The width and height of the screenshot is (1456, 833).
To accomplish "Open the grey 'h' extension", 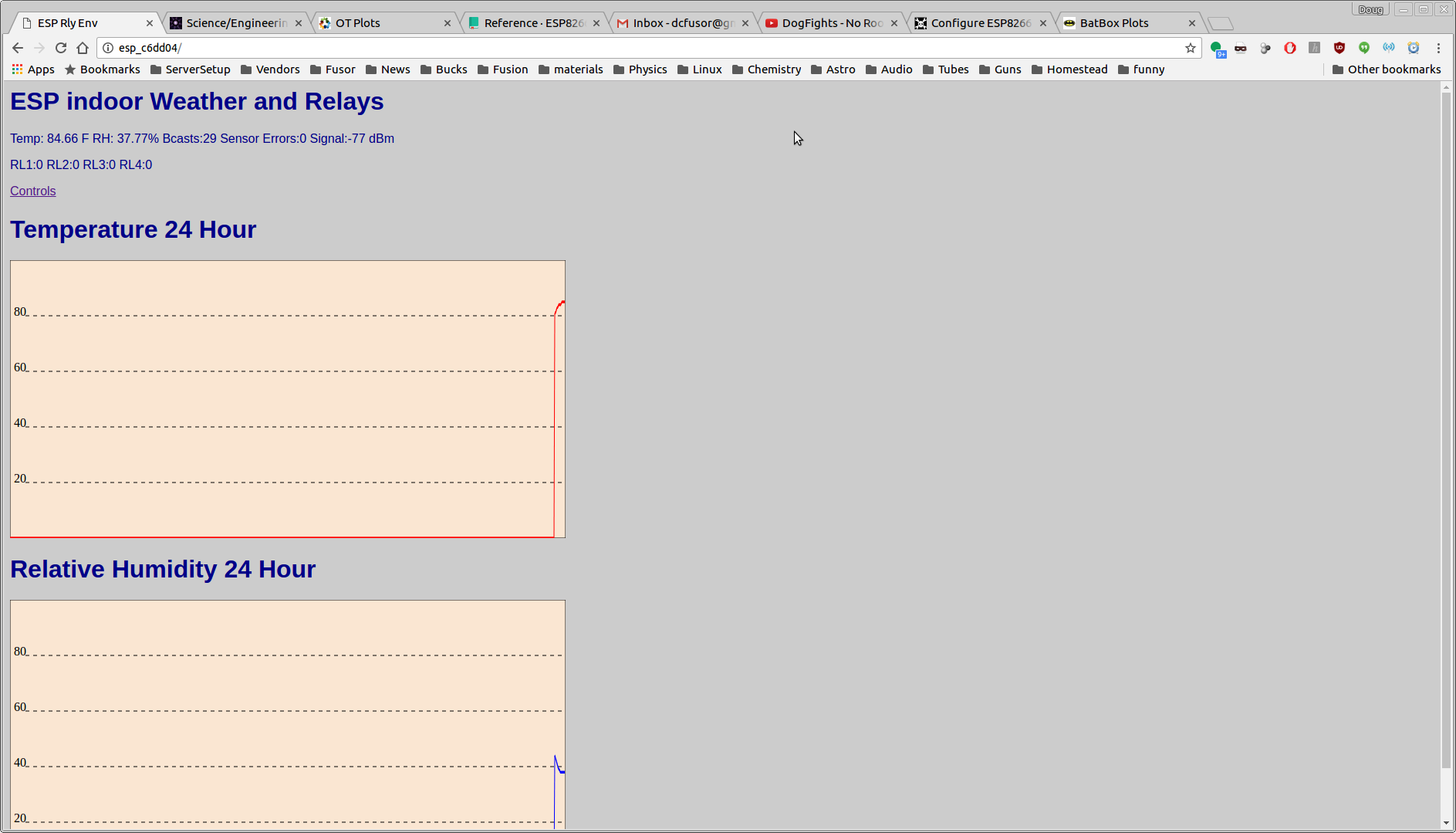I will point(1315,48).
